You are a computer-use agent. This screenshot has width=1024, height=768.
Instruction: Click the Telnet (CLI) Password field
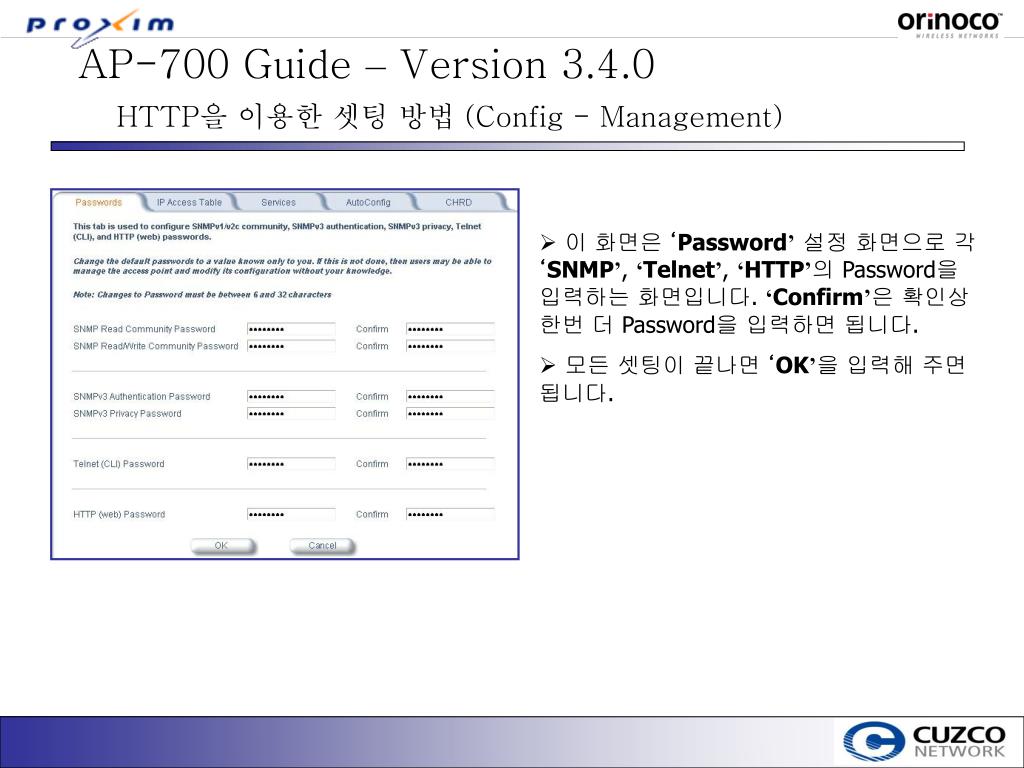291,464
